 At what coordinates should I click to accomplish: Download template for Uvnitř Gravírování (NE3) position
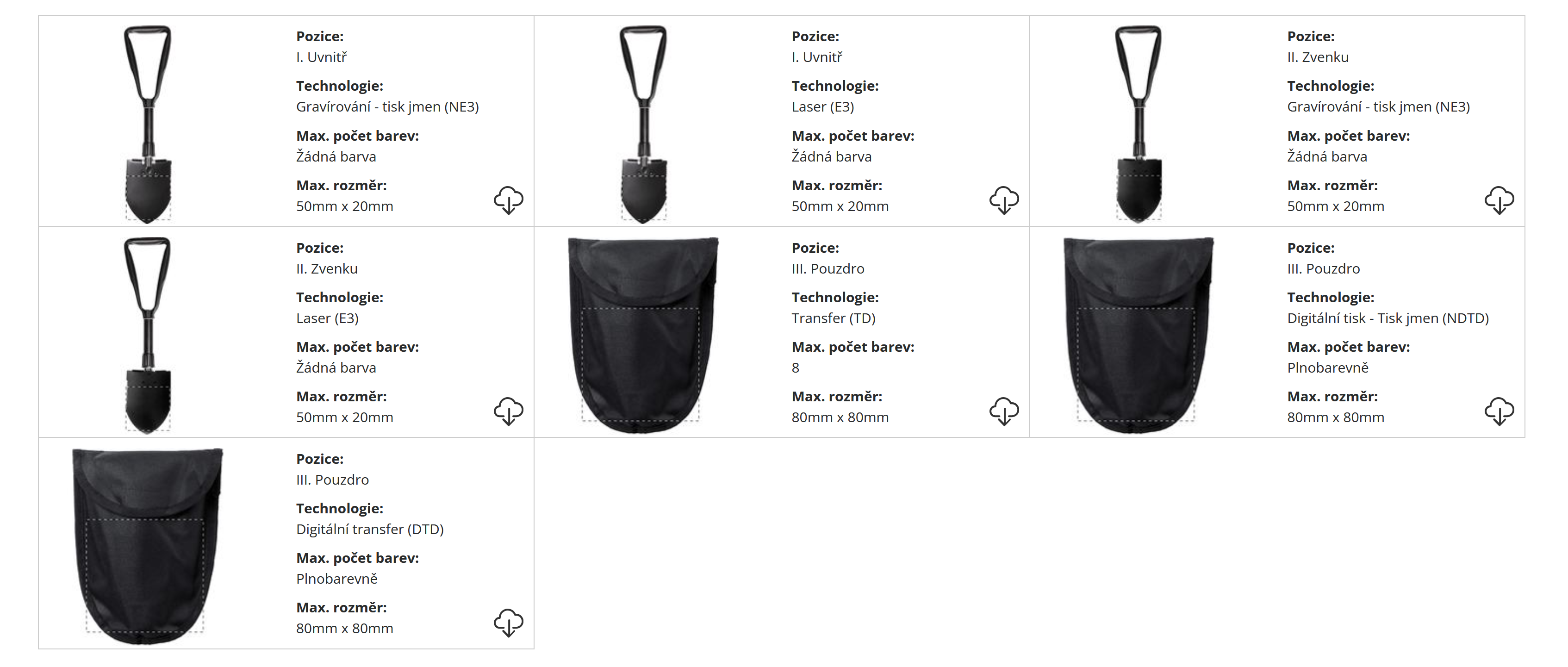pyautogui.click(x=508, y=200)
